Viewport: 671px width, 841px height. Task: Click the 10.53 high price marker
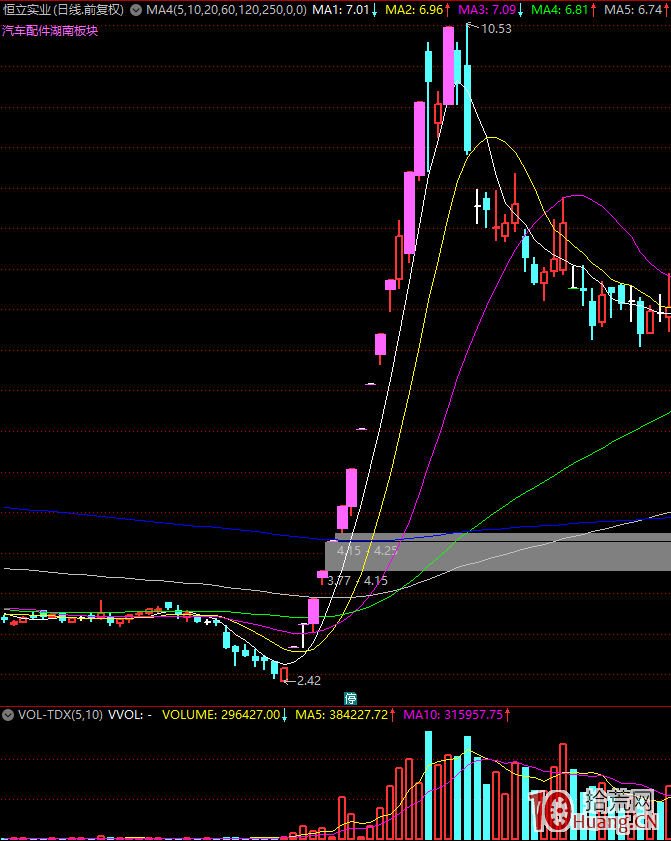coord(496,29)
